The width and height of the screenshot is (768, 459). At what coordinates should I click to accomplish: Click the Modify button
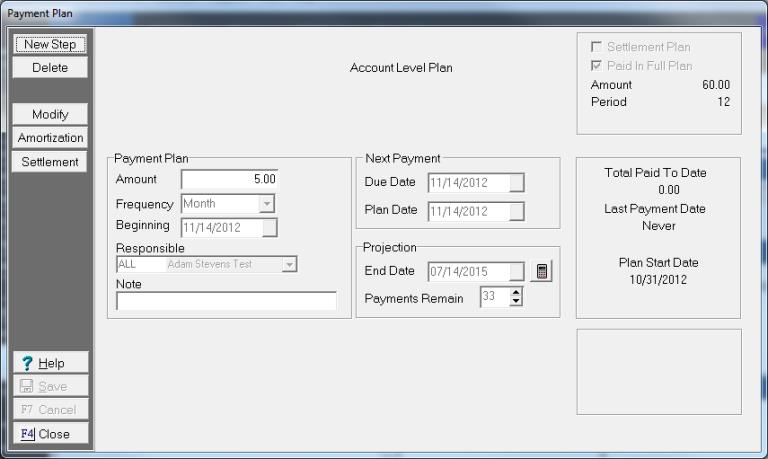pos(50,115)
